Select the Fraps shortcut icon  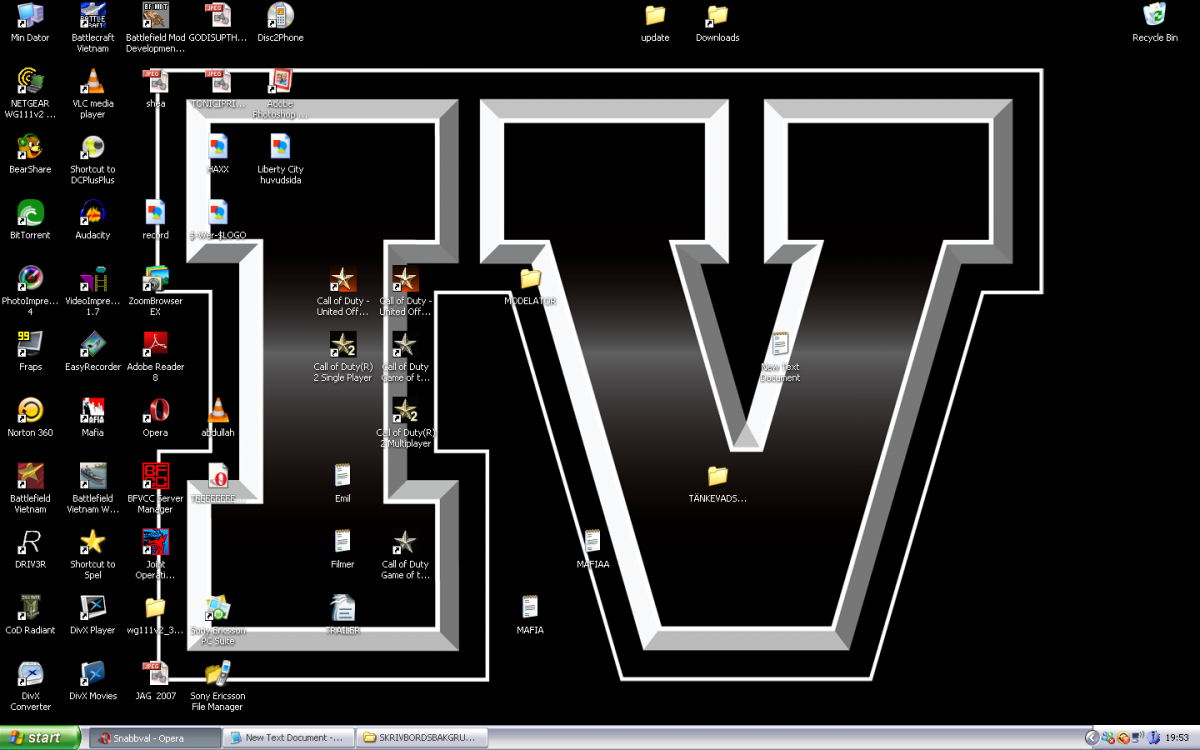pyautogui.click(x=30, y=345)
